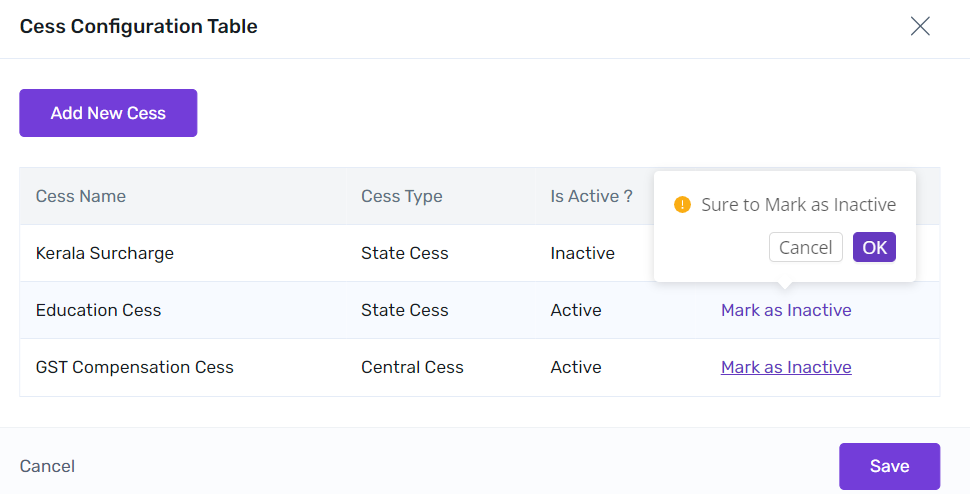The height and width of the screenshot is (494, 970).
Task: Click Cancel in the dialog footer
Action: click(x=47, y=466)
